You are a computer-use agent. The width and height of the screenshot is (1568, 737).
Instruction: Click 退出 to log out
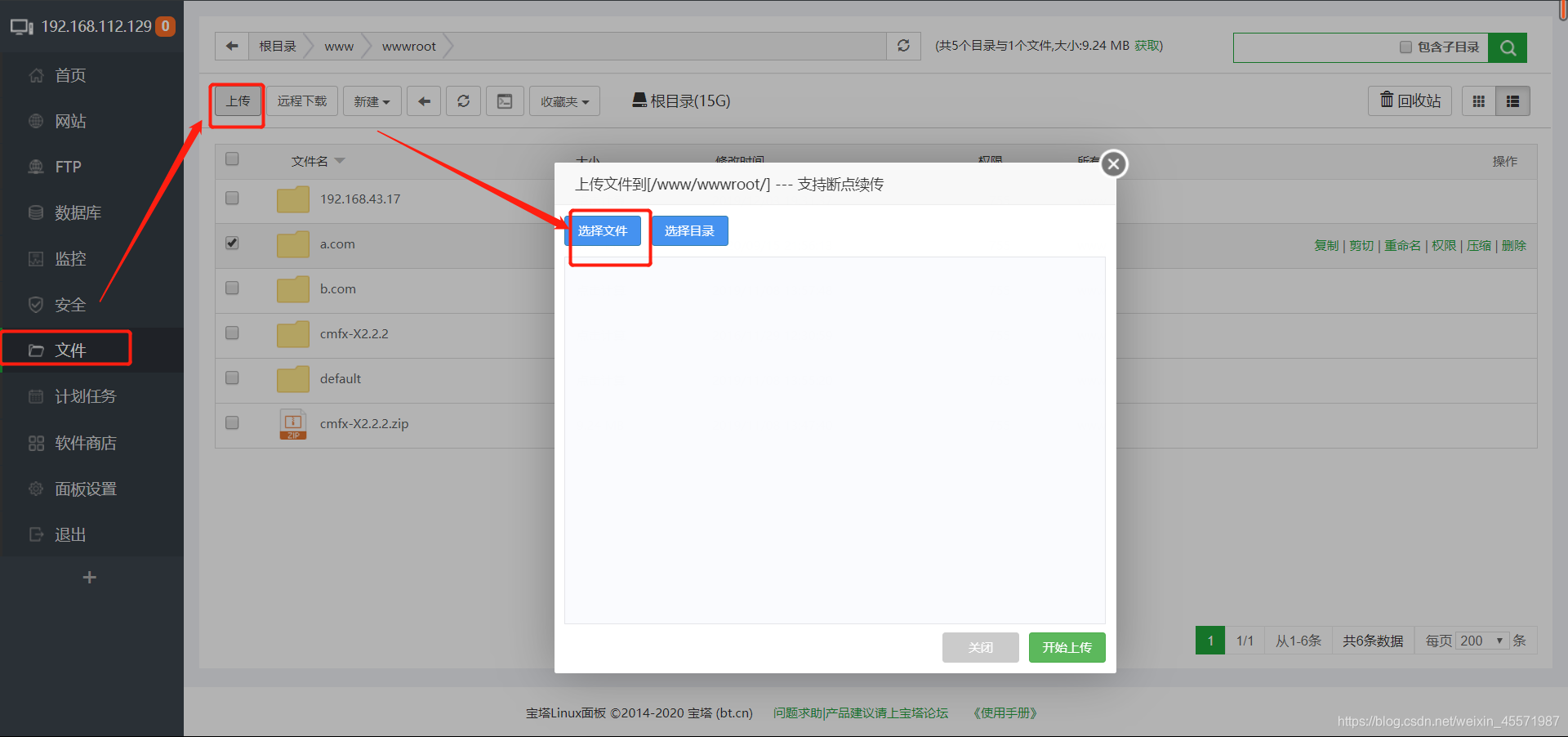pos(70,534)
